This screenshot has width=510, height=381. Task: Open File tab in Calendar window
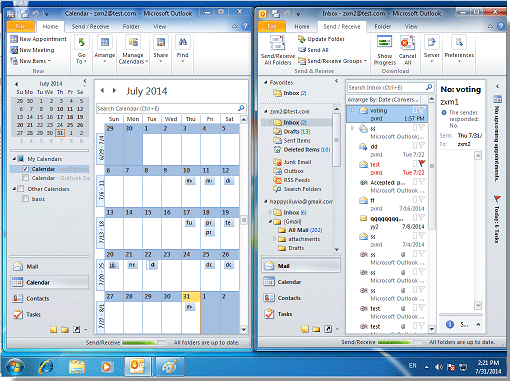point(21,26)
